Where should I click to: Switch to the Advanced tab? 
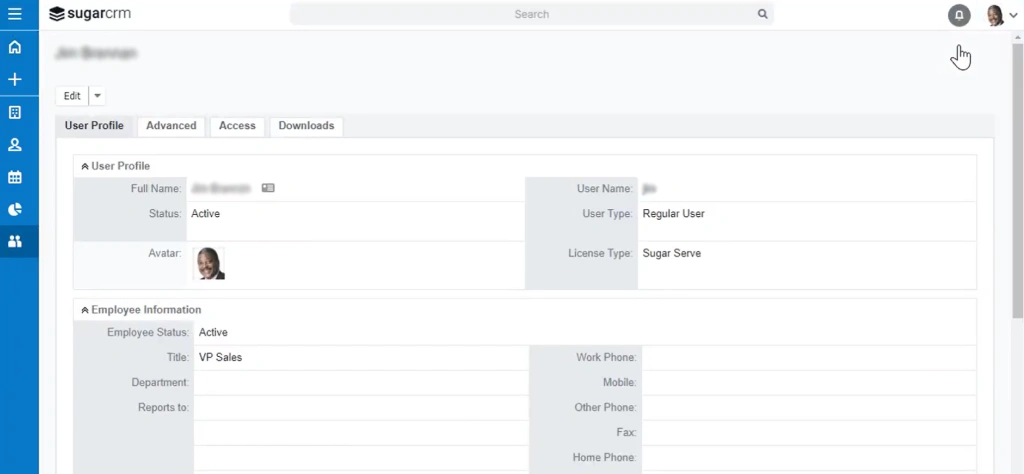[x=171, y=126]
